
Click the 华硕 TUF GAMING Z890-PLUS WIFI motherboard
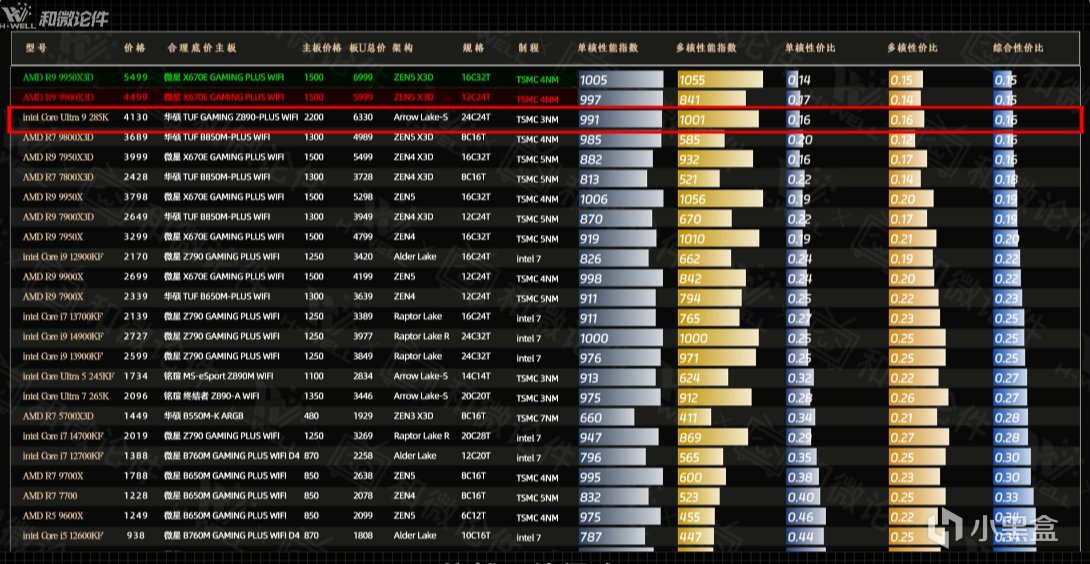coord(231,118)
